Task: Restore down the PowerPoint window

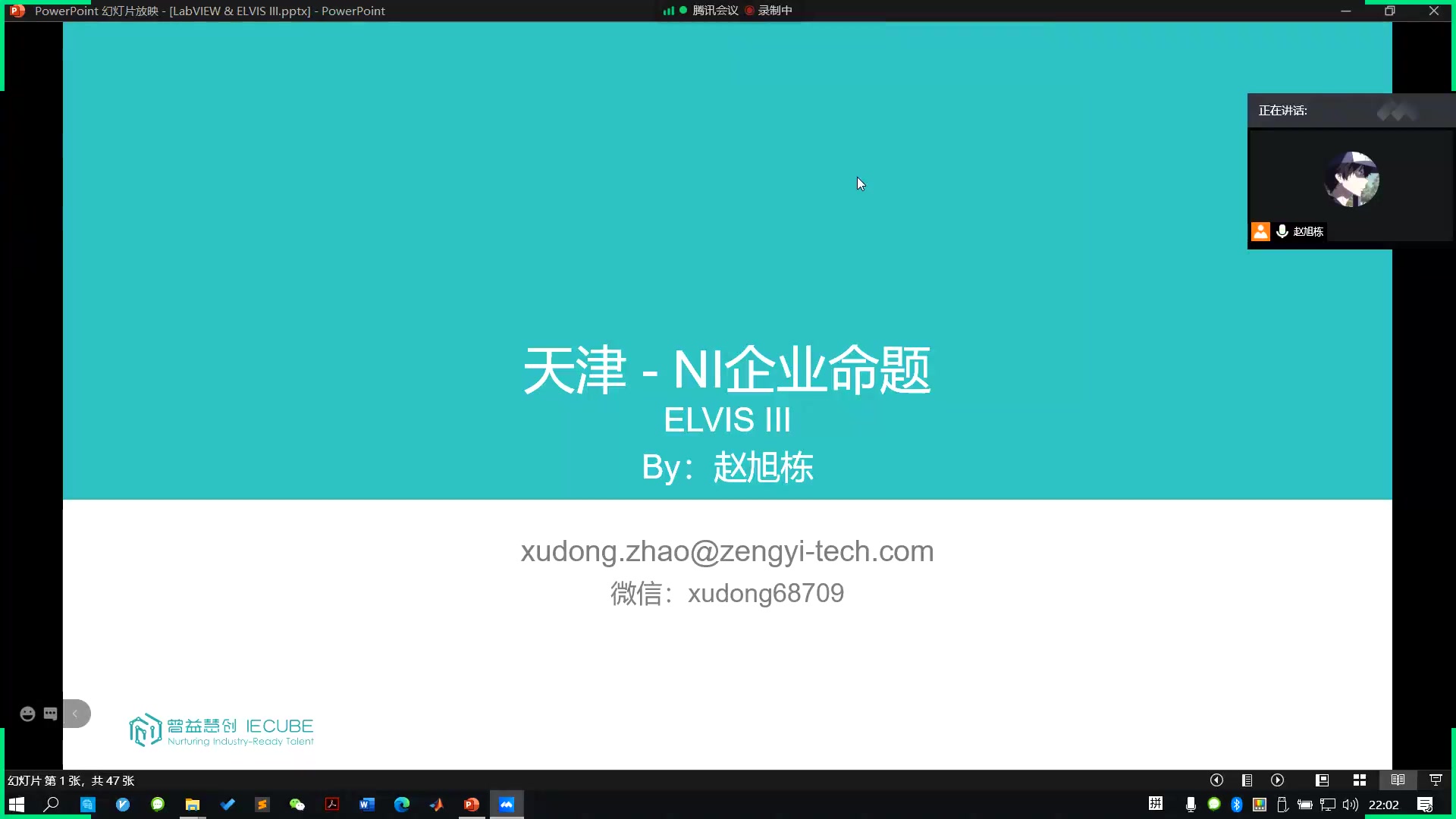Action: (x=1390, y=11)
